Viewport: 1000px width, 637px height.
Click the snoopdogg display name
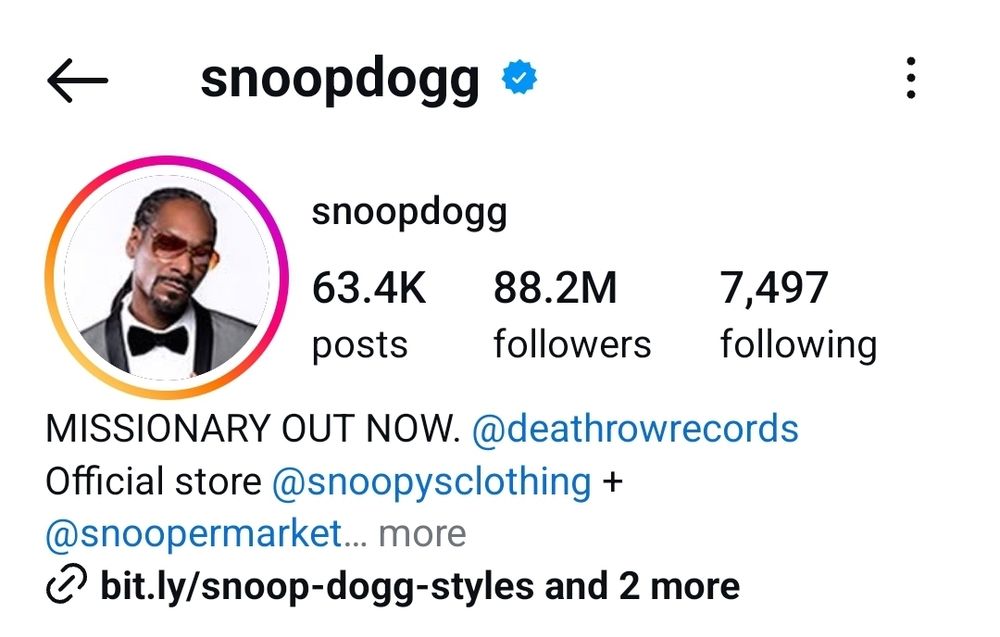[409, 212]
